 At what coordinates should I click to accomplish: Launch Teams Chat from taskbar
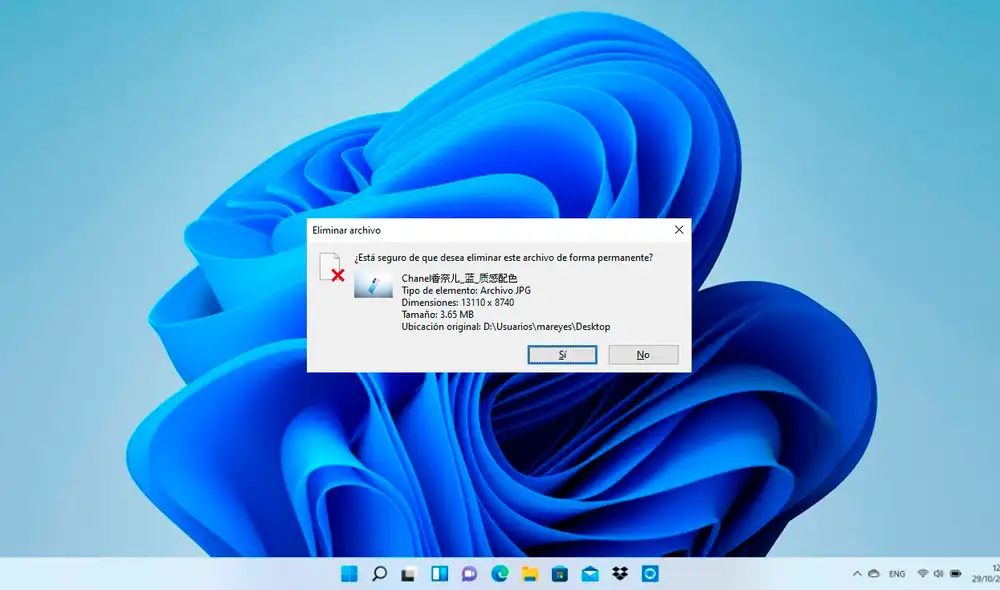pyautogui.click(x=469, y=574)
